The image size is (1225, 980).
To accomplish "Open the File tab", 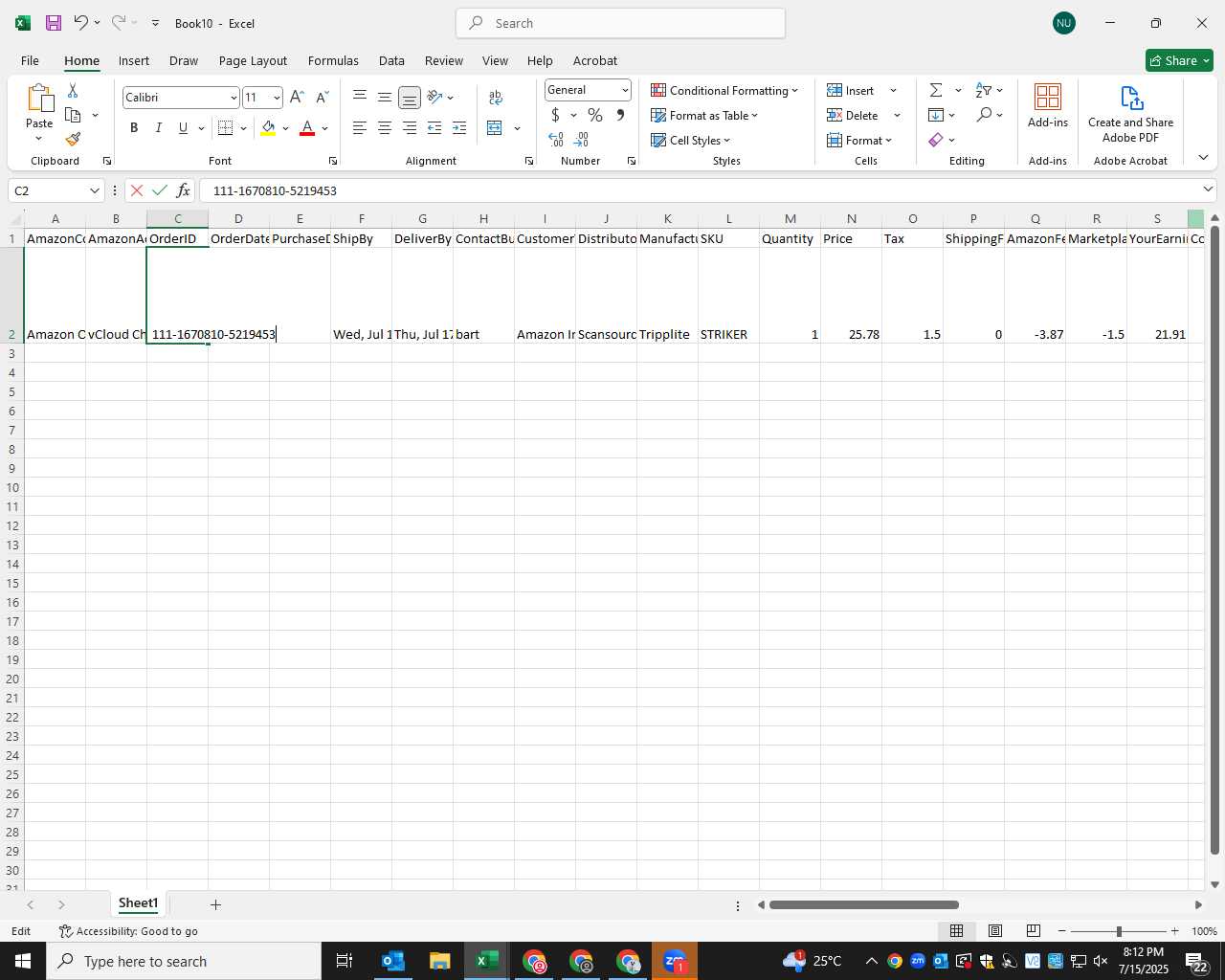I will [30, 60].
